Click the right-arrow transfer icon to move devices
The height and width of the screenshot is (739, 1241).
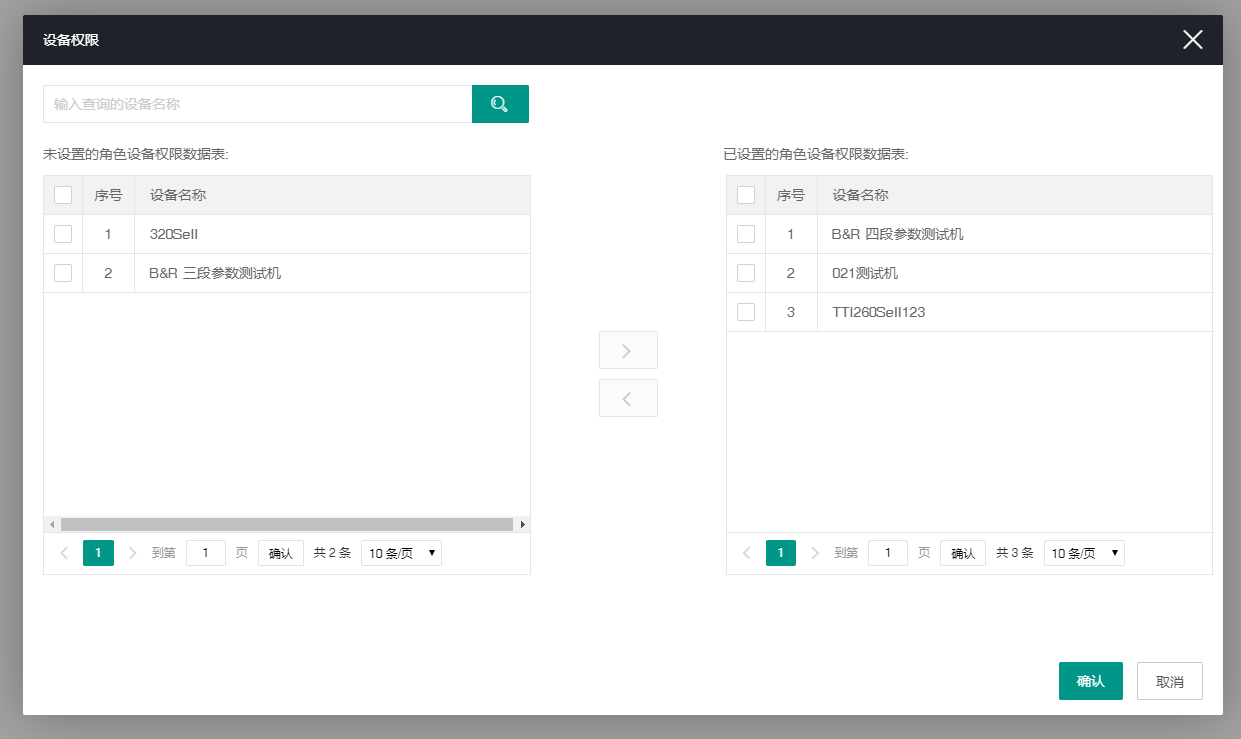pyautogui.click(x=628, y=350)
